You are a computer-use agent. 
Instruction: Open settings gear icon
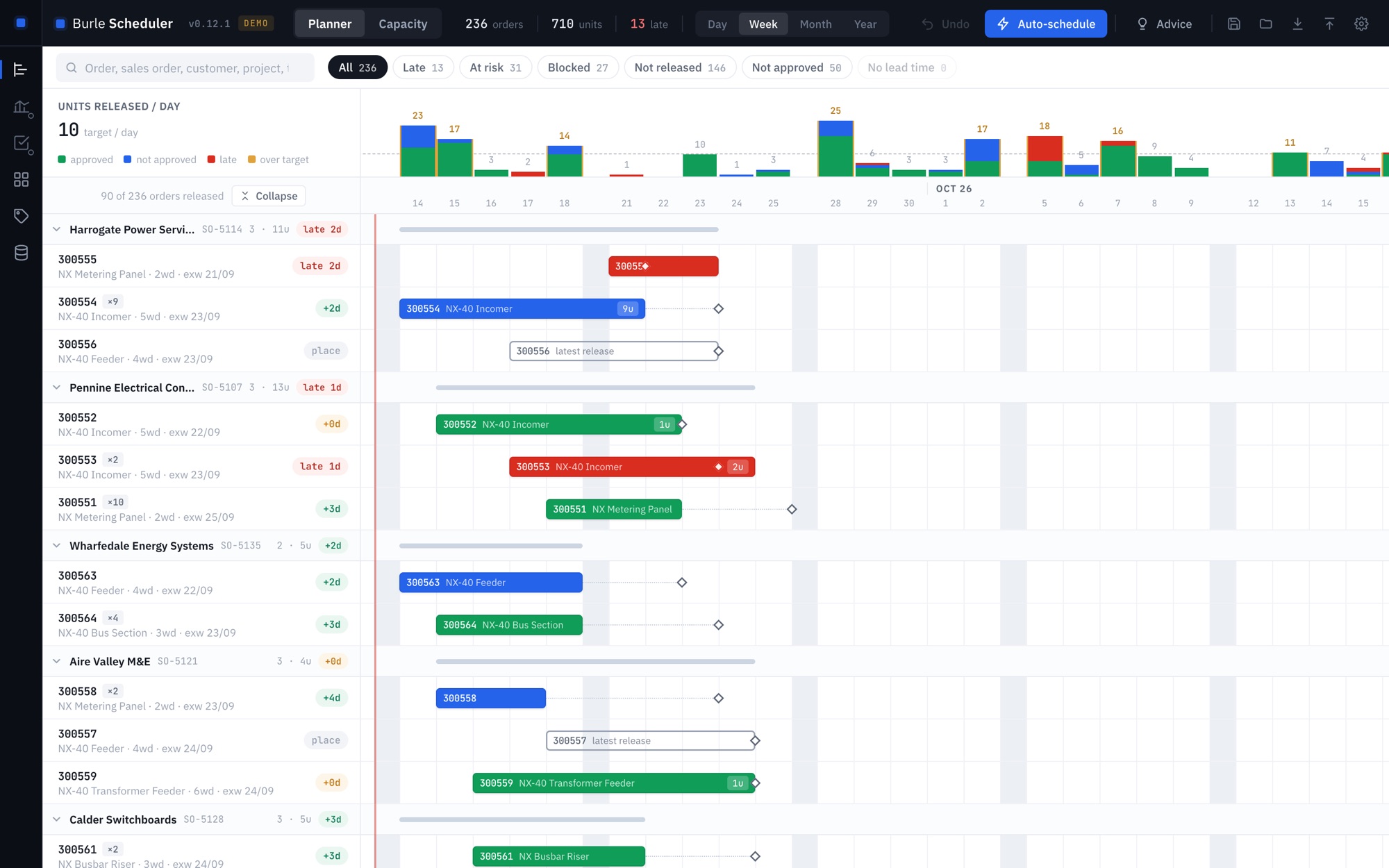coord(1361,24)
